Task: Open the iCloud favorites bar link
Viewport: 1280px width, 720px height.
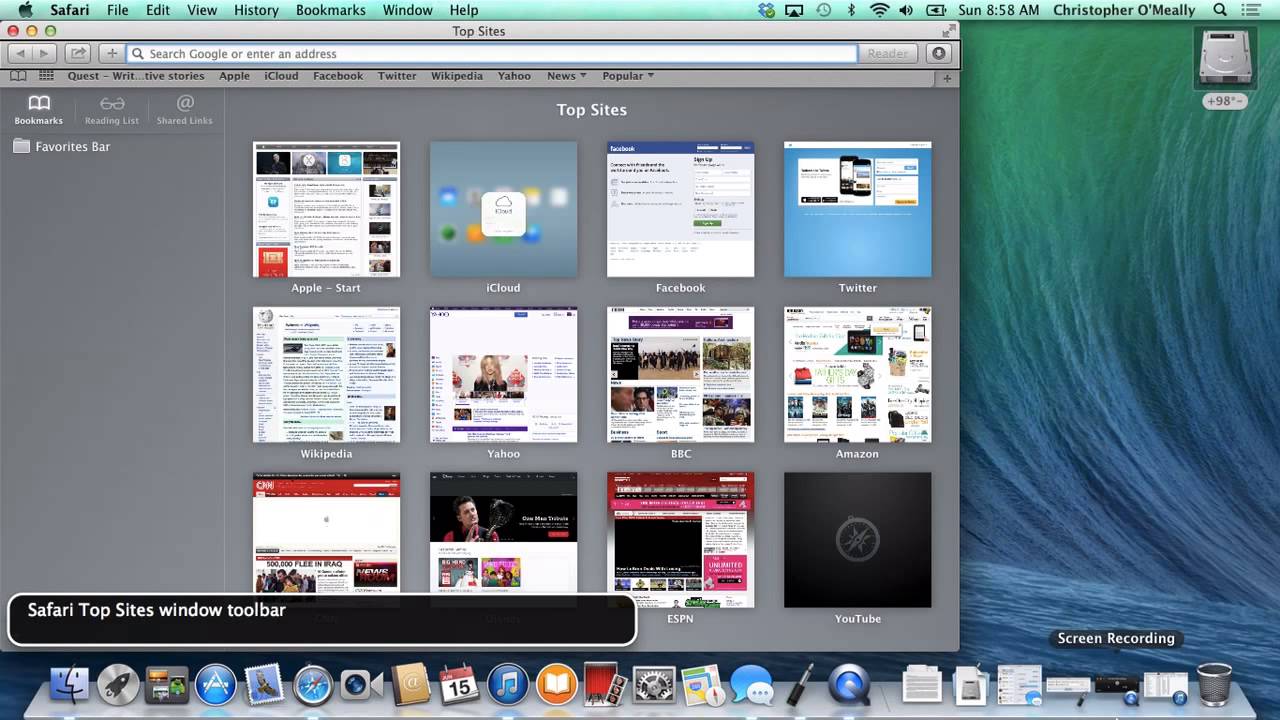Action: (x=281, y=76)
